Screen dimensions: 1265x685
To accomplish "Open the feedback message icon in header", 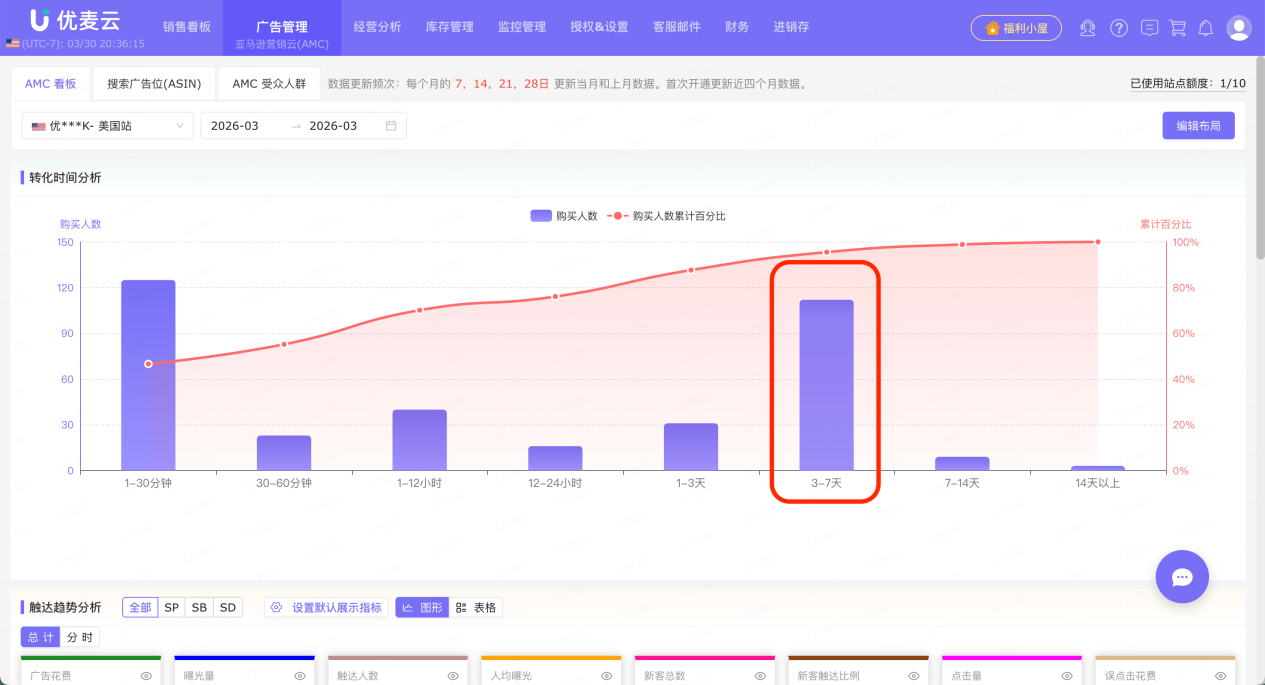I will coord(1150,28).
